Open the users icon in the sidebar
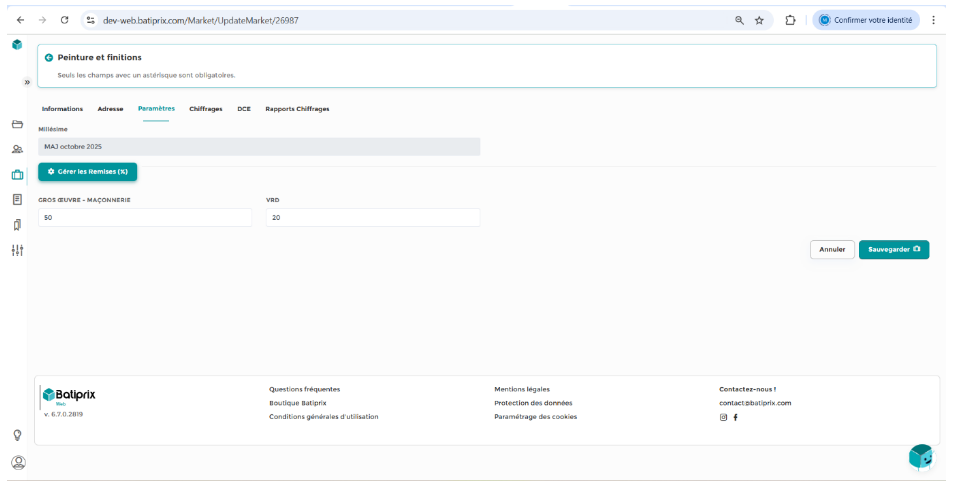Screen dimensions: 957x486 click(x=17, y=149)
